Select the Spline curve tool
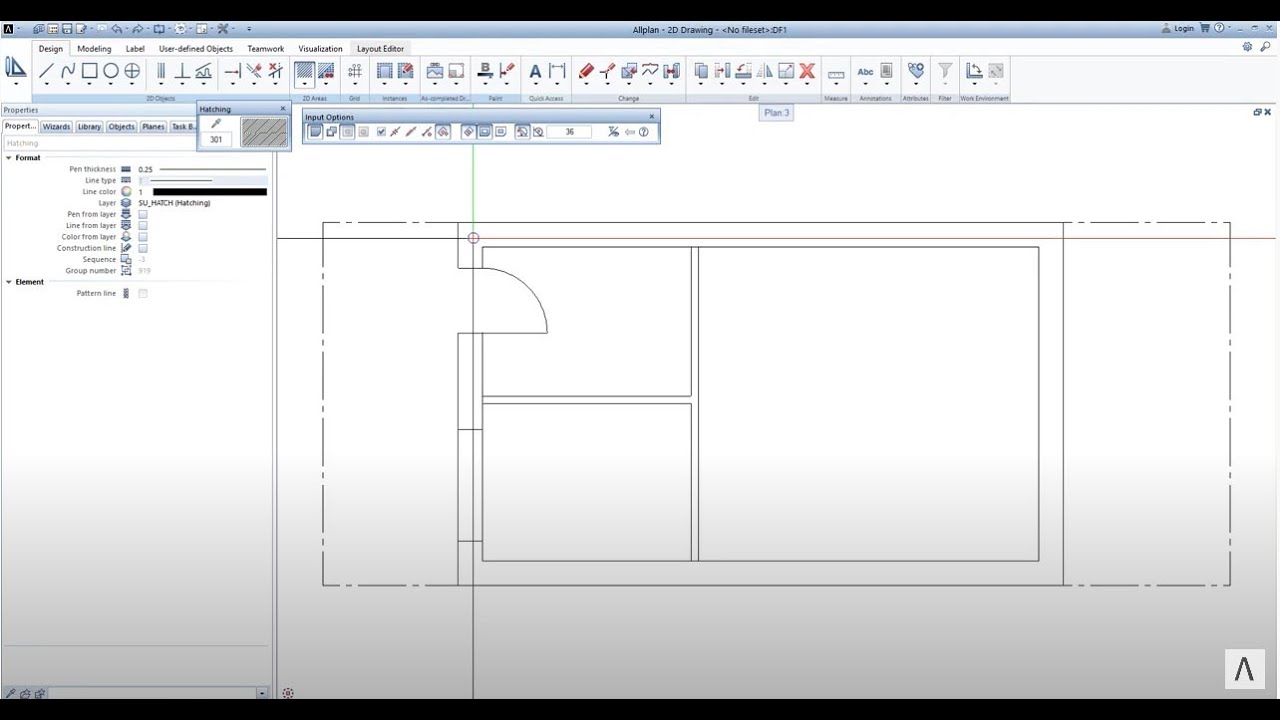The height and width of the screenshot is (720, 1280). coord(68,71)
